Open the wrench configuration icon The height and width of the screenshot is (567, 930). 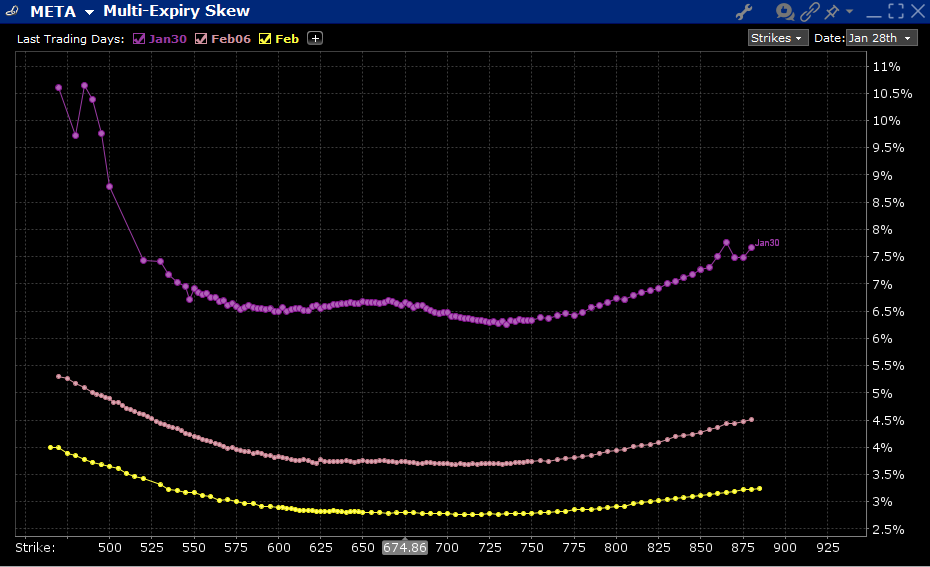[x=744, y=11]
